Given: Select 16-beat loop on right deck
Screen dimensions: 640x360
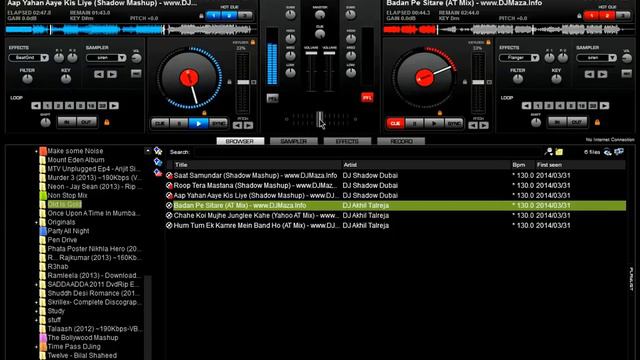Looking at the screenshot, I should pyautogui.click(x=582, y=106).
